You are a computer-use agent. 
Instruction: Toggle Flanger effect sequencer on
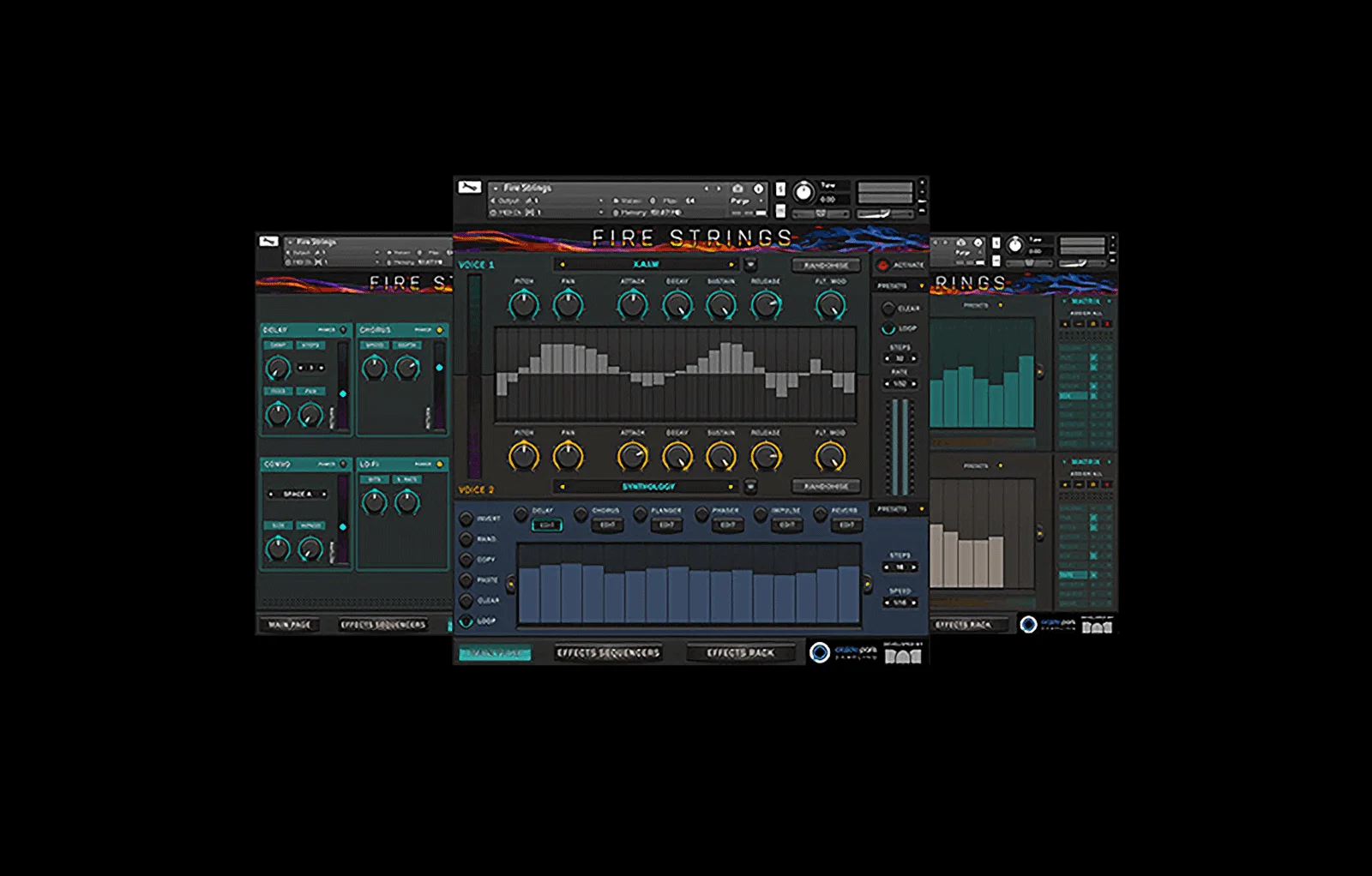[640, 513]
